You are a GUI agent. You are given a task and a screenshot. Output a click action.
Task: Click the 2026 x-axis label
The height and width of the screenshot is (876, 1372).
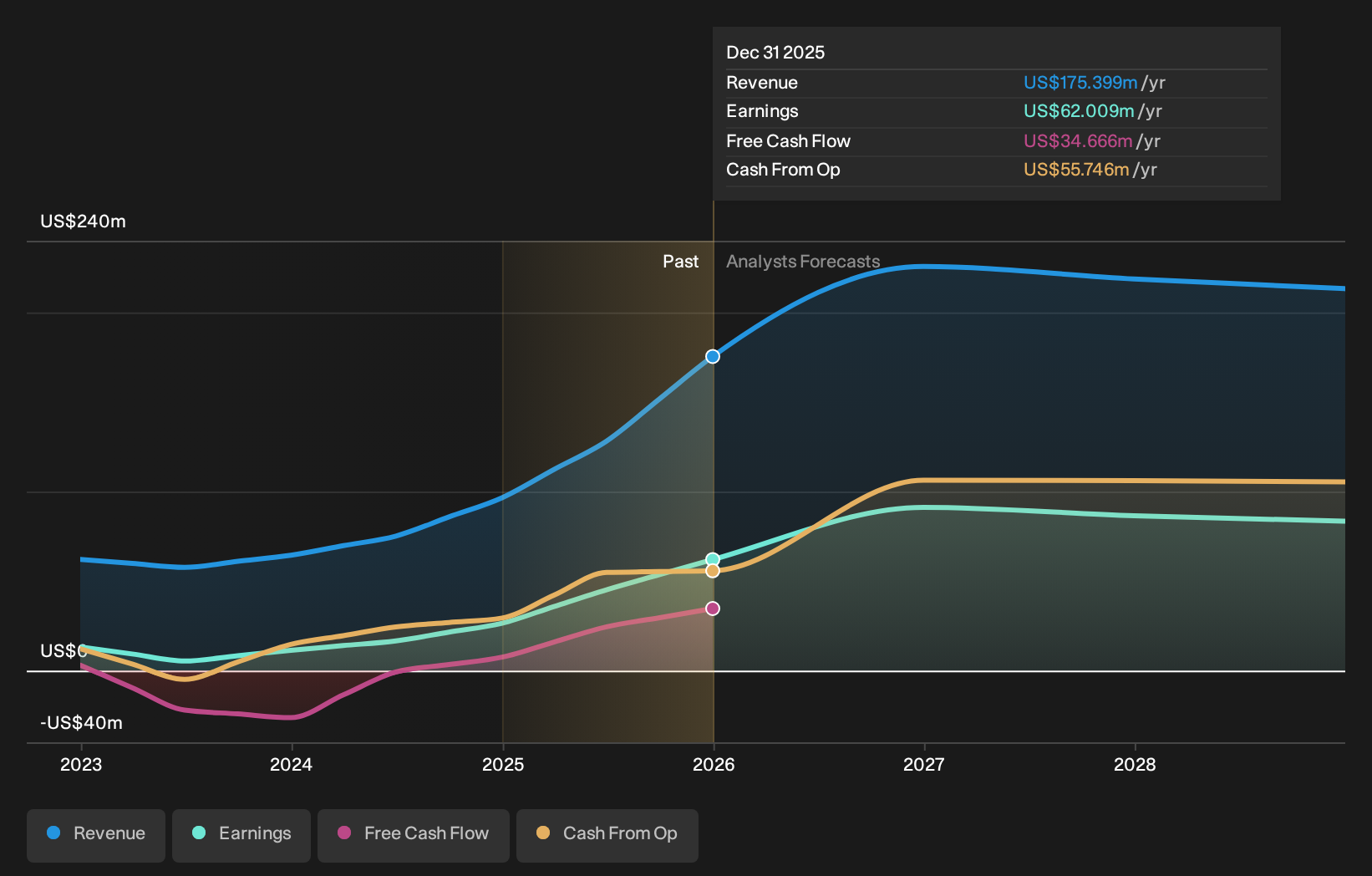tap(714, 765)
